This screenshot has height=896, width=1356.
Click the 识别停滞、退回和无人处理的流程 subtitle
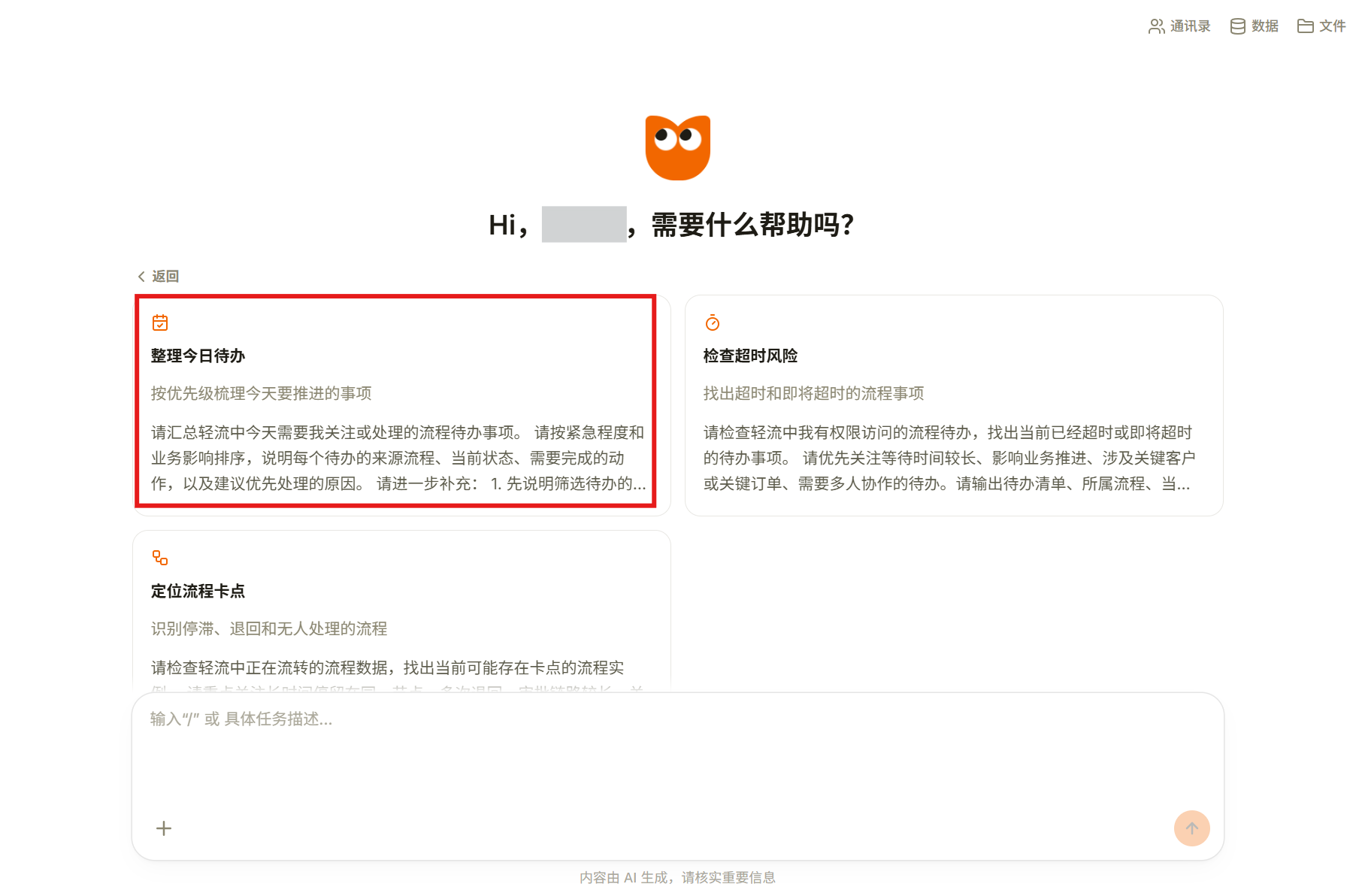pos(269,628)
